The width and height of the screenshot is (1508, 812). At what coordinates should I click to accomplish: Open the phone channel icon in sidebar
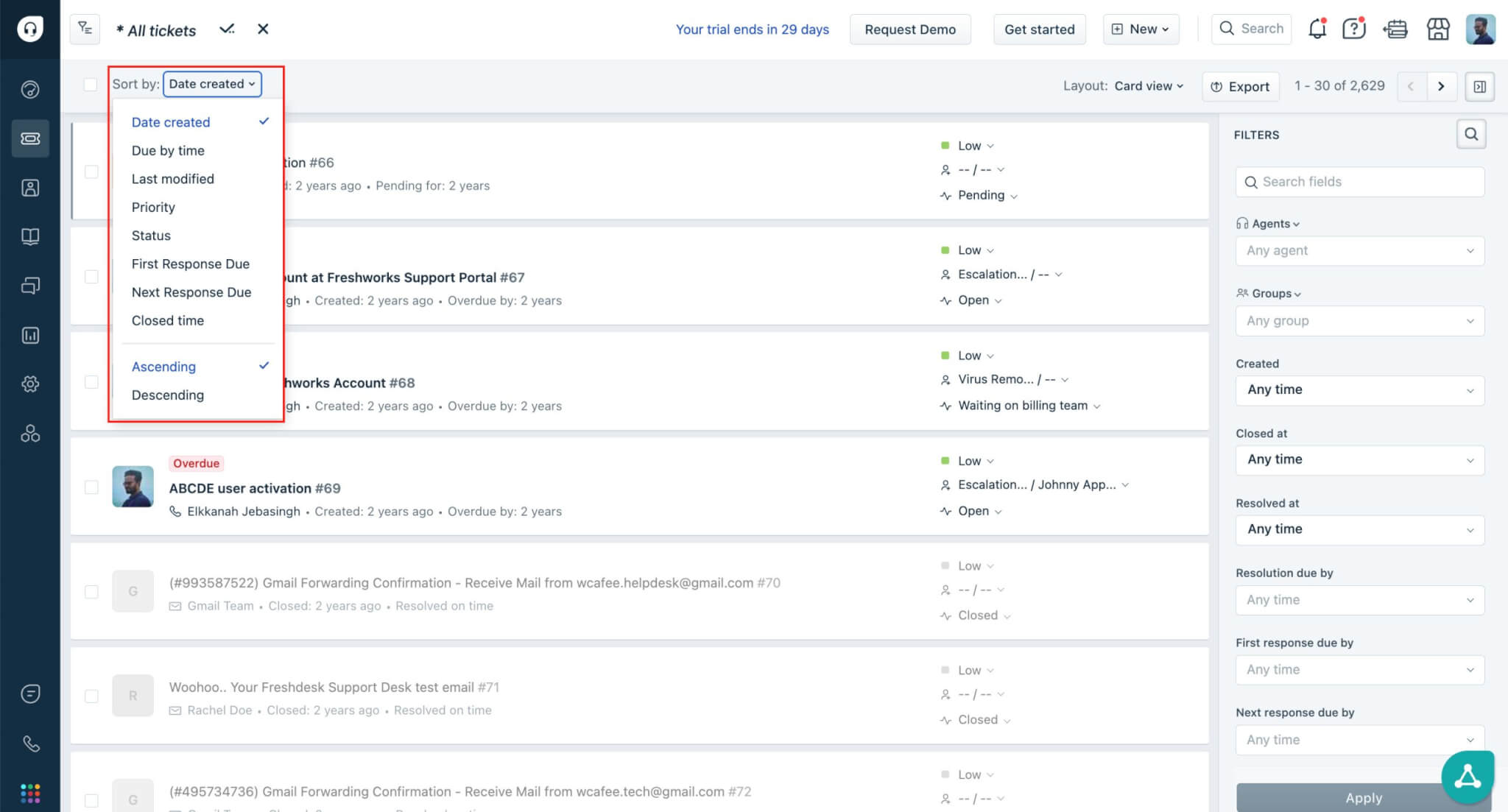[x=30, y=744]
